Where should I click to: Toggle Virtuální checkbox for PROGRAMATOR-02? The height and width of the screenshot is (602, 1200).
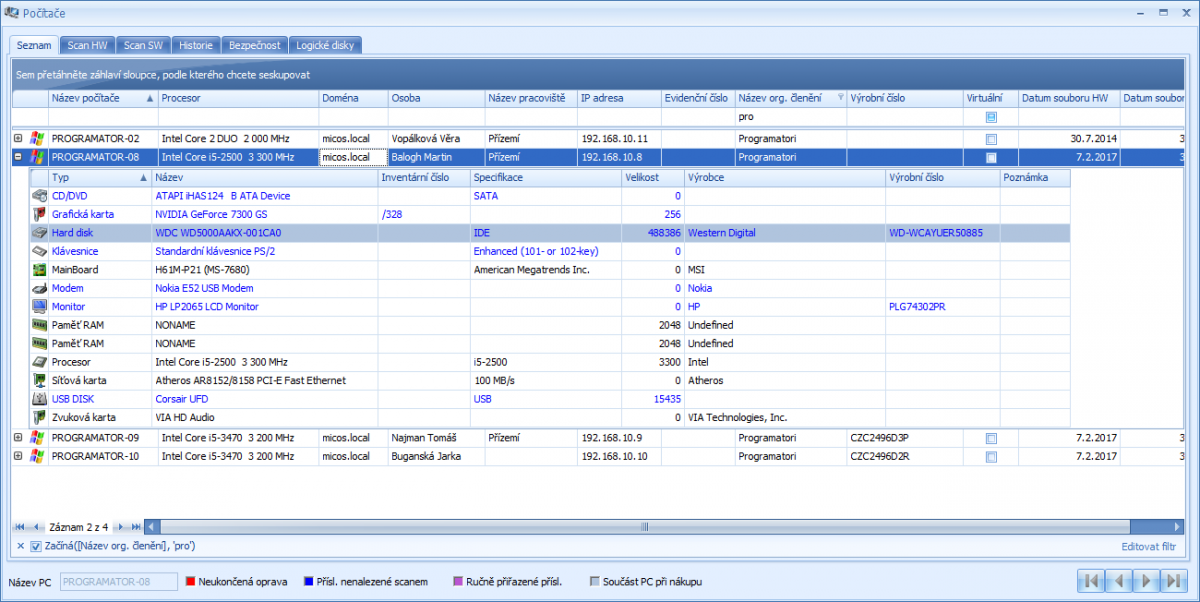click(990, 139)
